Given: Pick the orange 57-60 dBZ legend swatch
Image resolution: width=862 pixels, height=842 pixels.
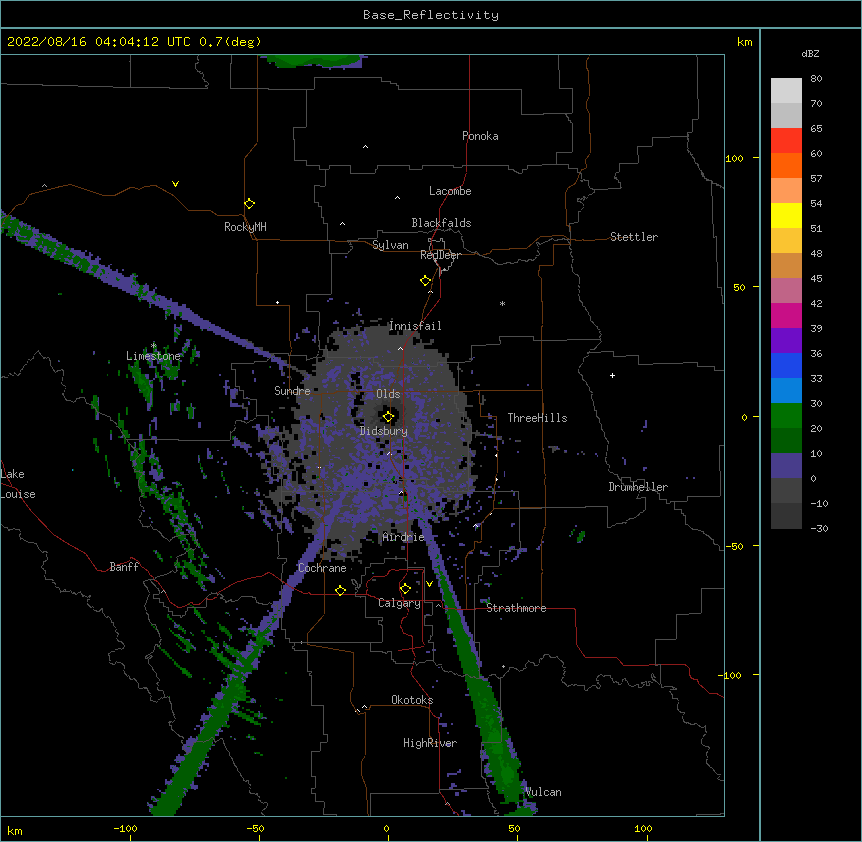Looking at the screenshot, I should [x=786, y=165].
